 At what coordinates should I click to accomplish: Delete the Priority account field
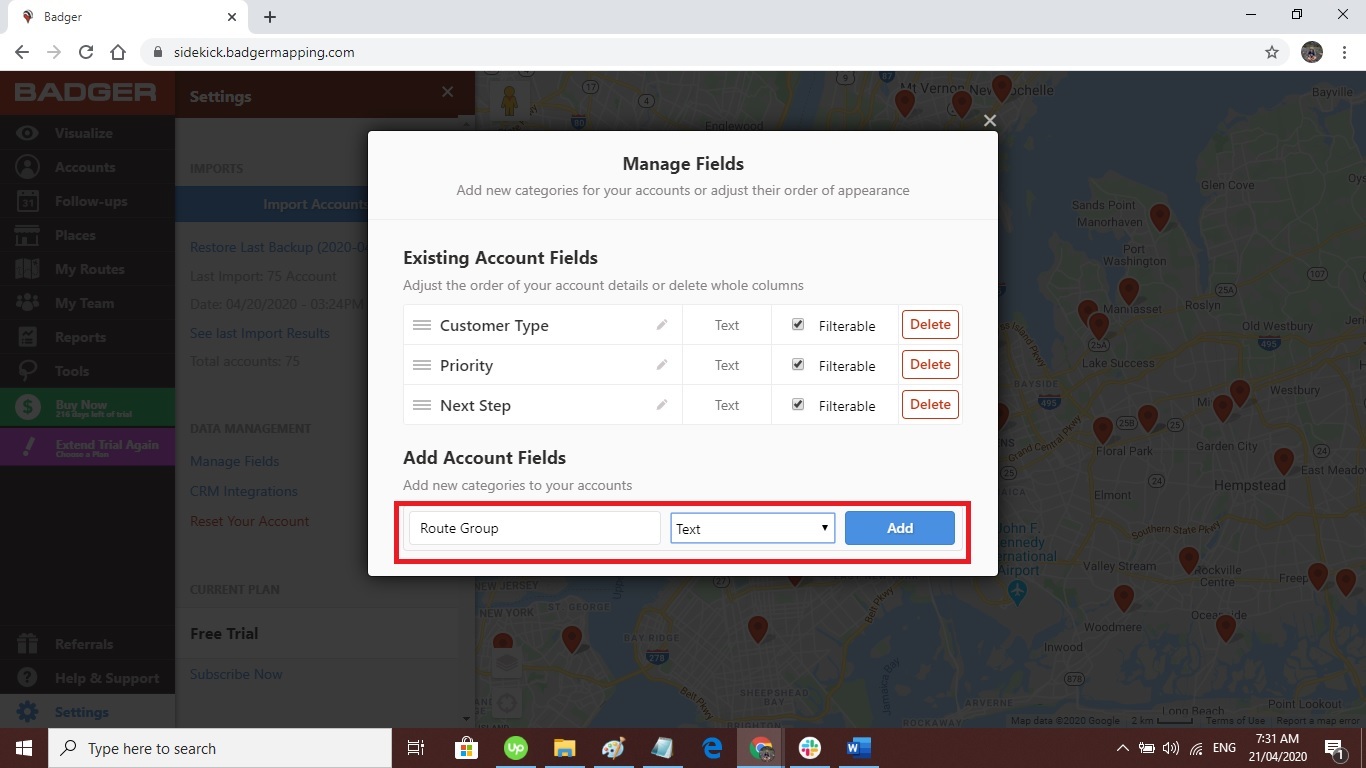coord(930,365)
